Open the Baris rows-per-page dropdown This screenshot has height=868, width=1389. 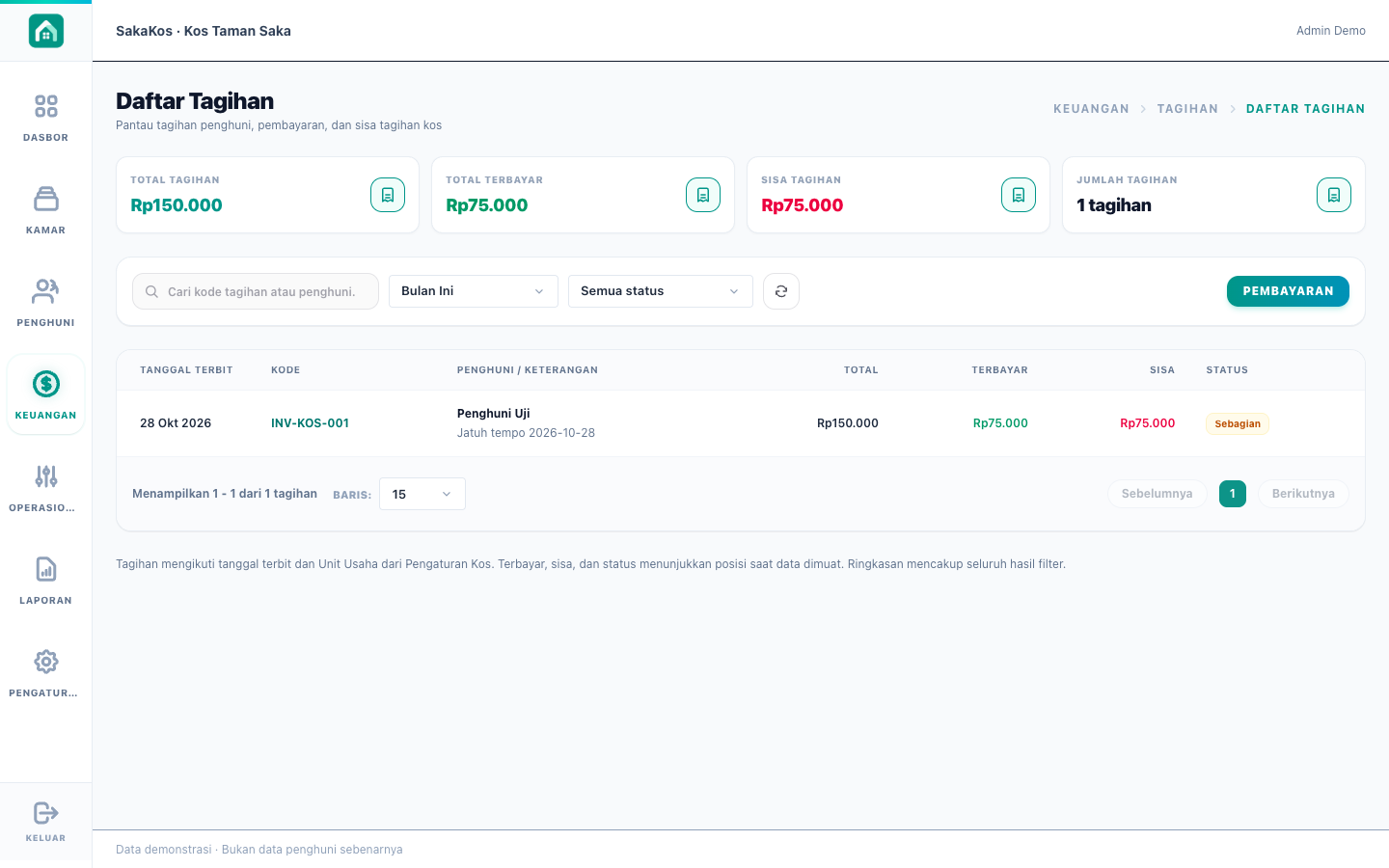tap(422, 494)
